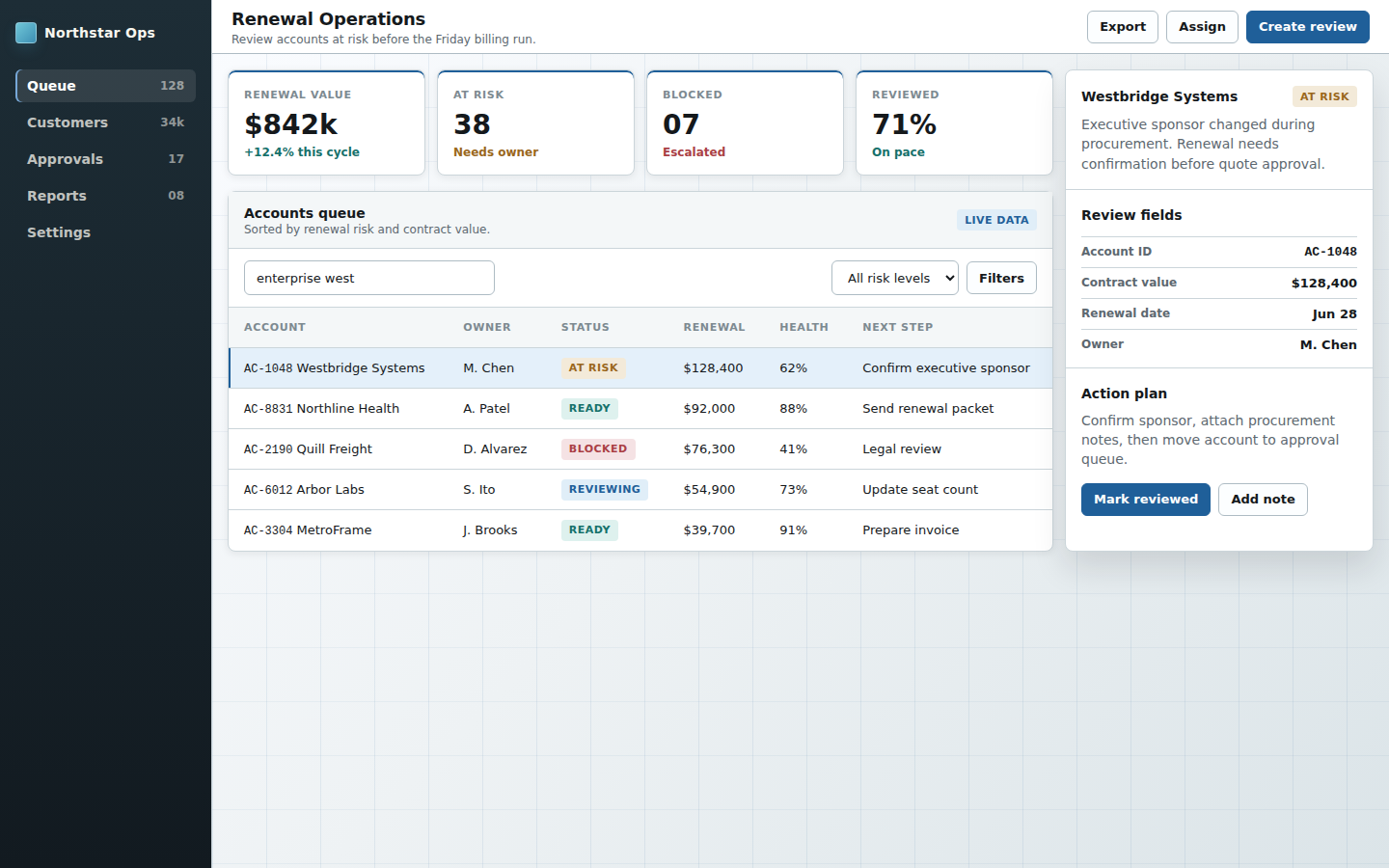
Task: Click the enterprise west search field
Action: click(x=369, y=278)
